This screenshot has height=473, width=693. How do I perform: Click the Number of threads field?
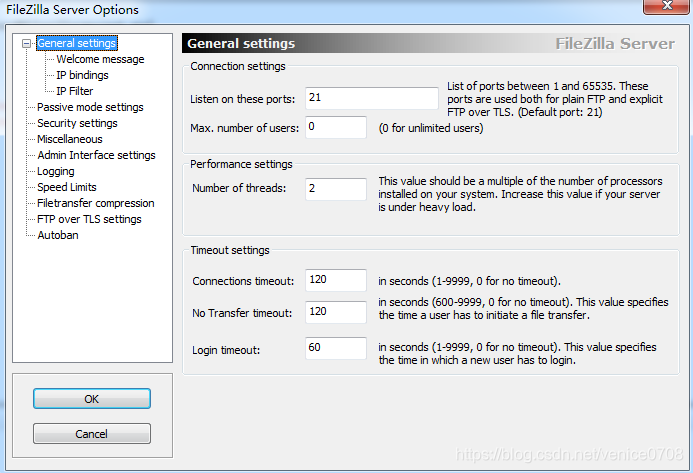[336, 189]
